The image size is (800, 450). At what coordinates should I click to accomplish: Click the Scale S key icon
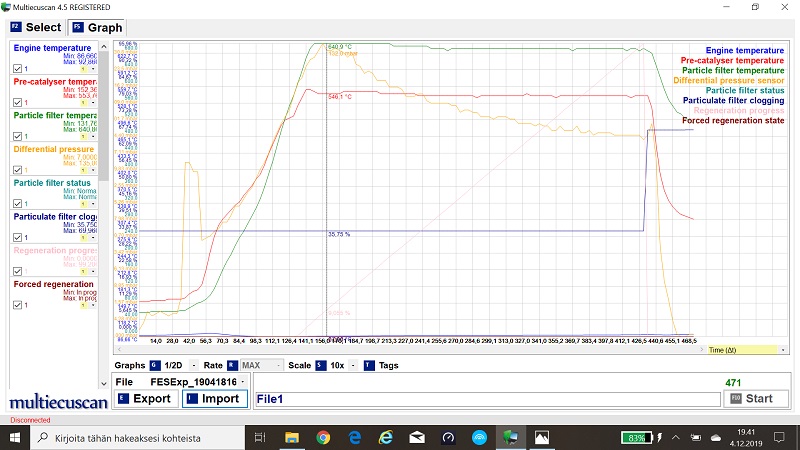click(x=320, y=365)
